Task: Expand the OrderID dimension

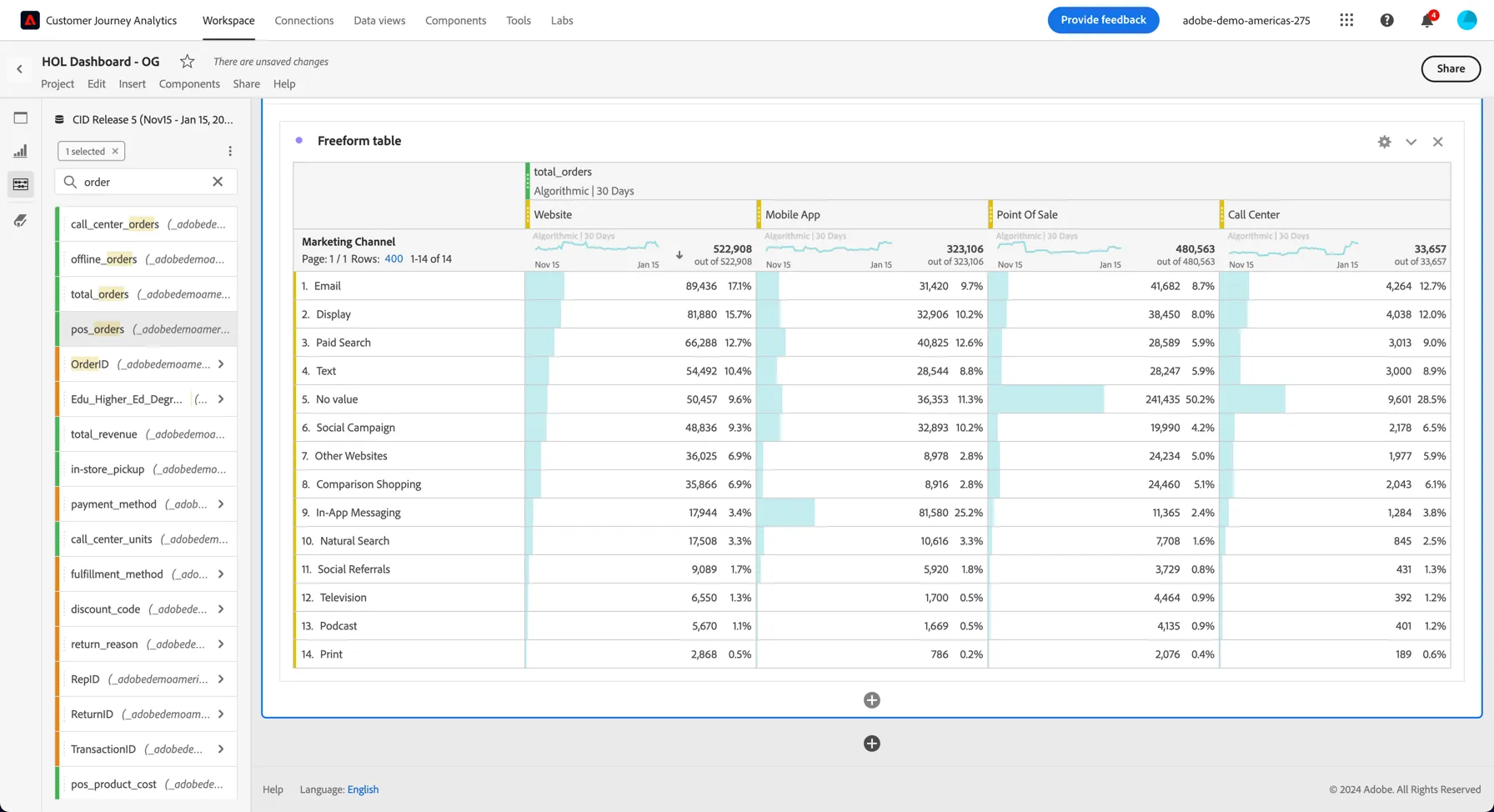Action: pyautogui.click(x=221, y=364)
